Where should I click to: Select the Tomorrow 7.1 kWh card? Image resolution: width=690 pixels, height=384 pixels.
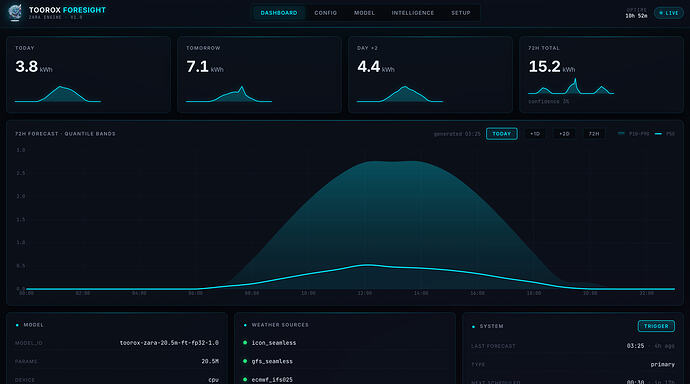[x=259, y=74]
